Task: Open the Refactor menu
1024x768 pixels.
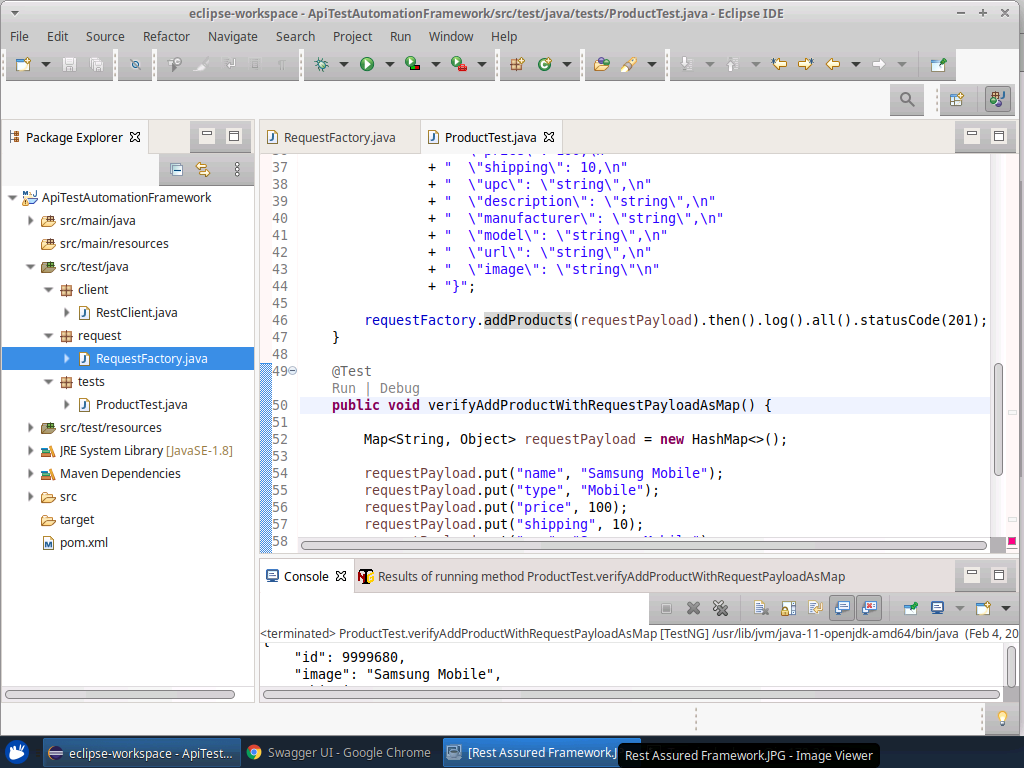Action: 166,36
